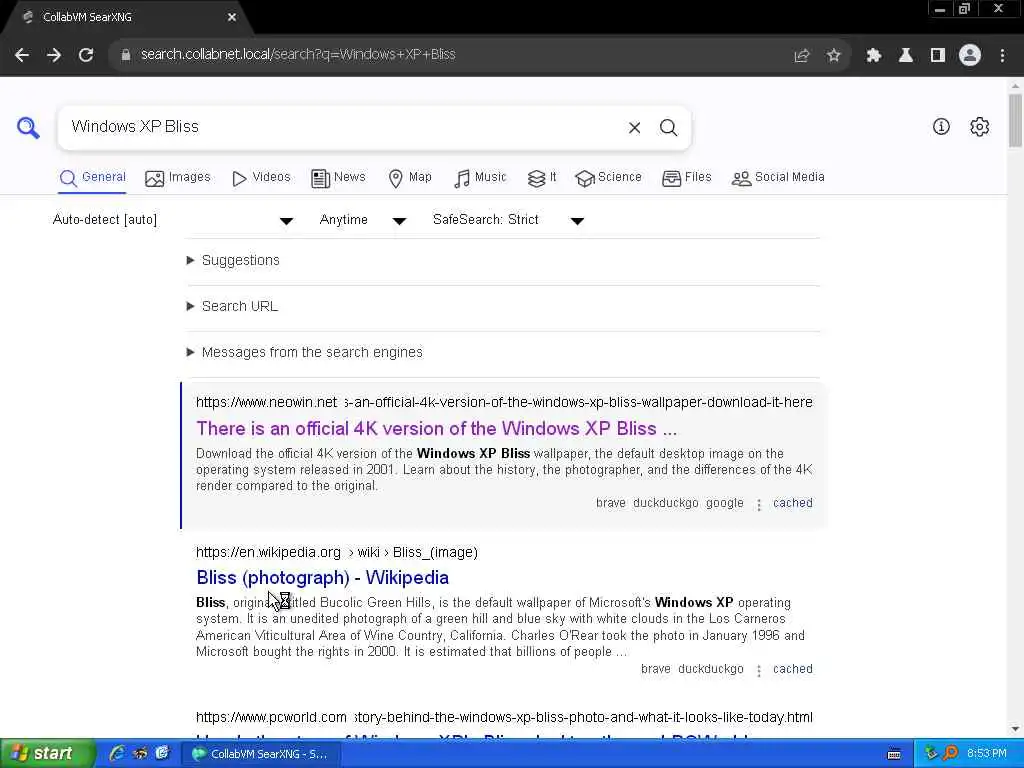Open the profile avatar menu
Viewport: 1024px width, 768px height.
(970, 56)
